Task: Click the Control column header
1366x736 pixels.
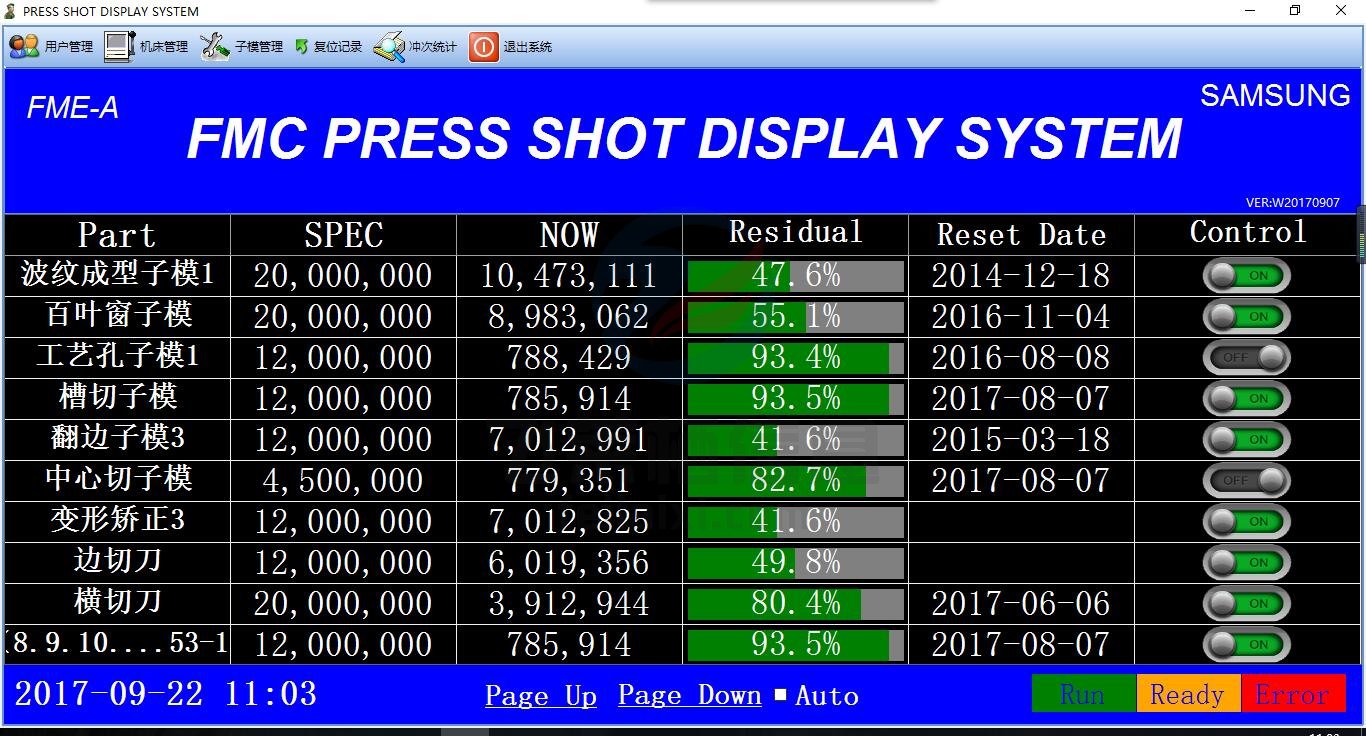Action: point(1248,233)
